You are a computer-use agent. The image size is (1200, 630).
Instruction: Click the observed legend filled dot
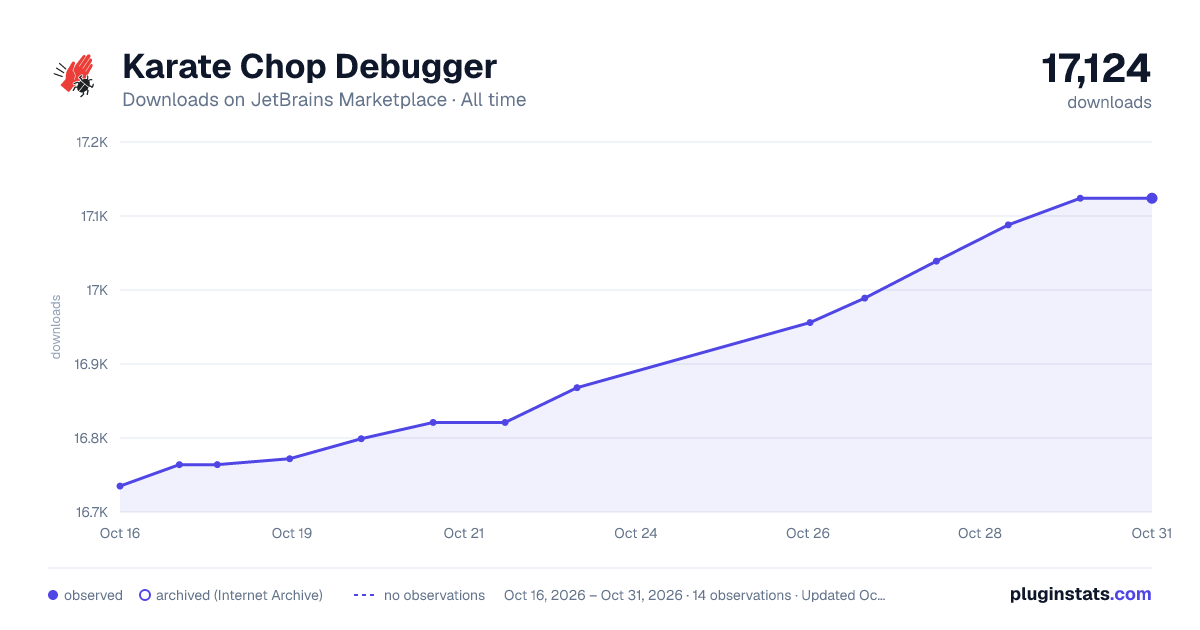click(x=53, y=595)
